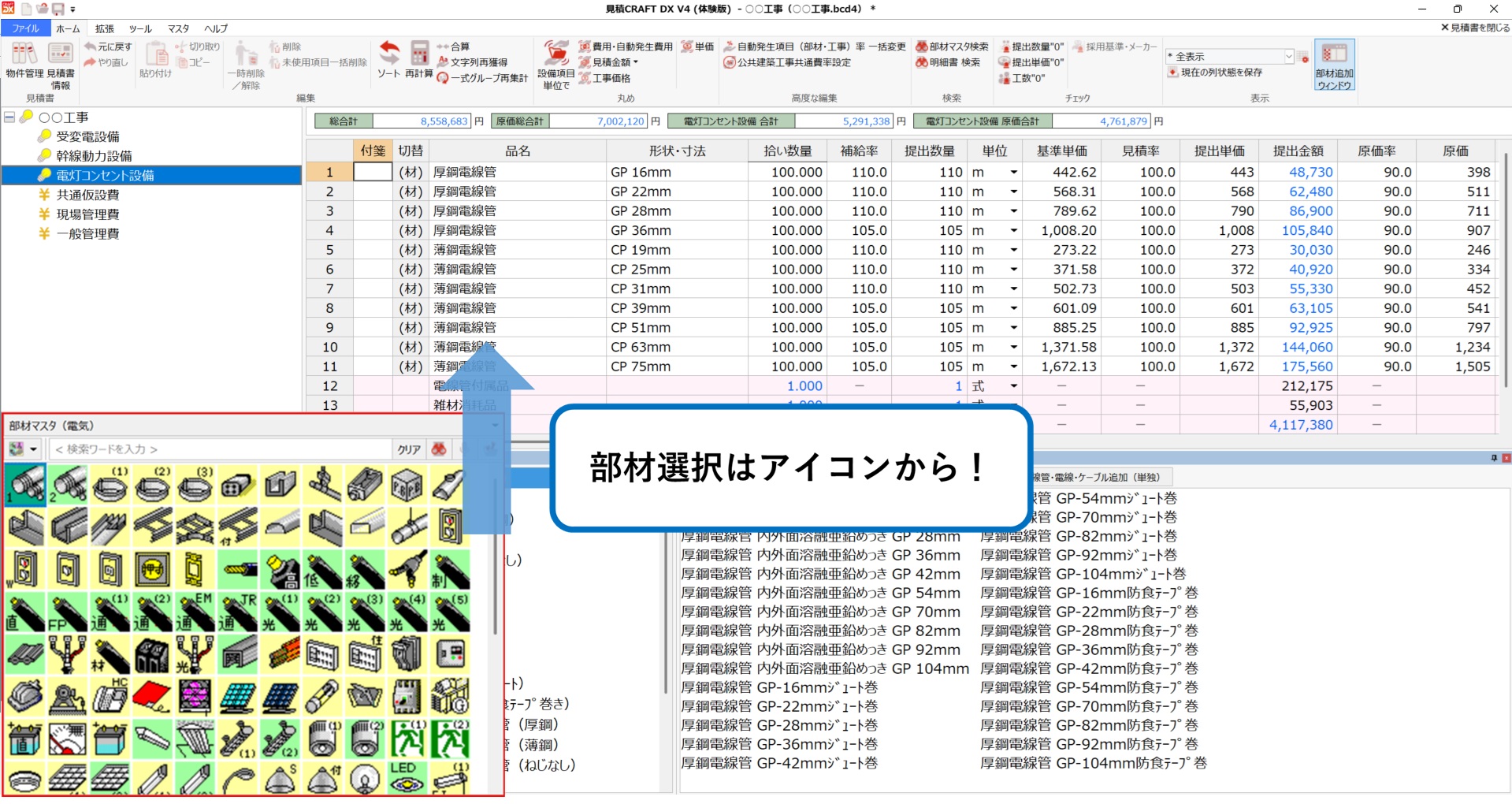The height and width of the screenshot is (804, 1512).
Task: Click the emergency exit sign (1) icon
Action: click(x=407, y=739)
